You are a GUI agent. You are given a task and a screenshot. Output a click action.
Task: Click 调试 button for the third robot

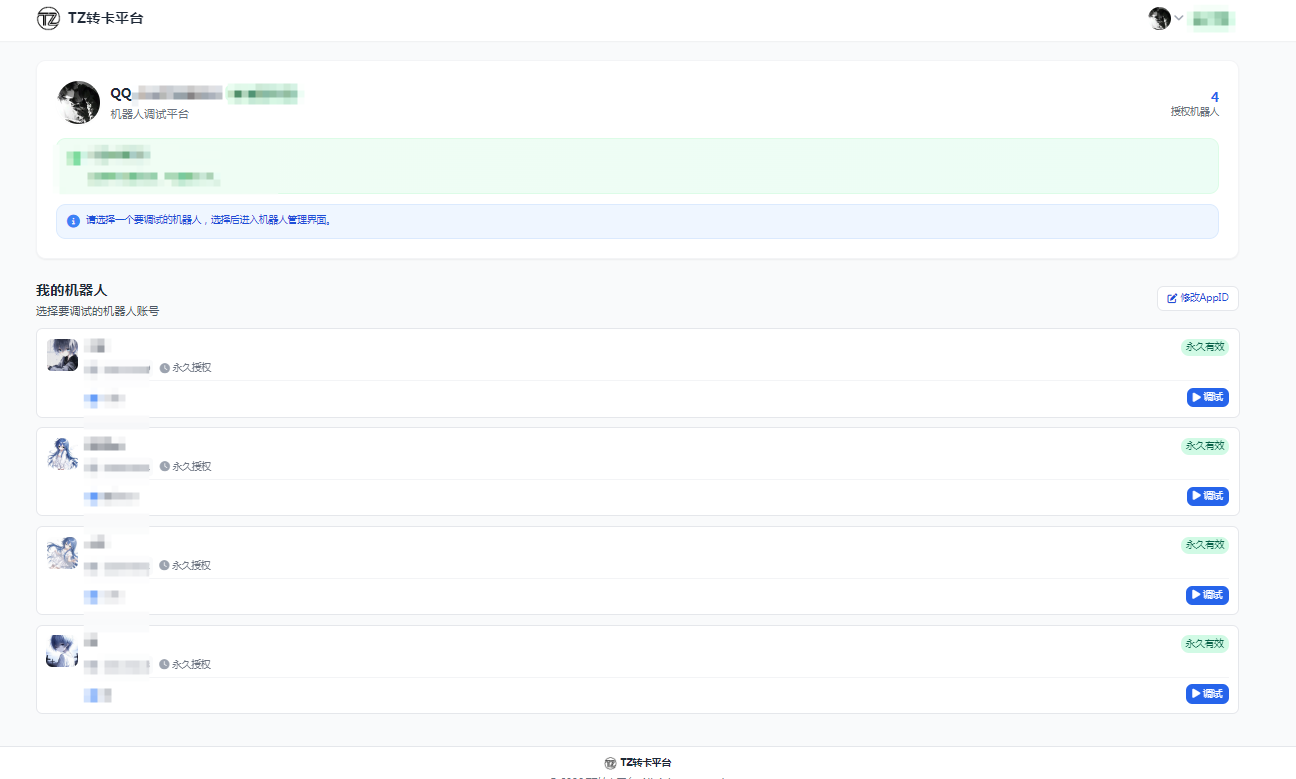(1207, 595)
